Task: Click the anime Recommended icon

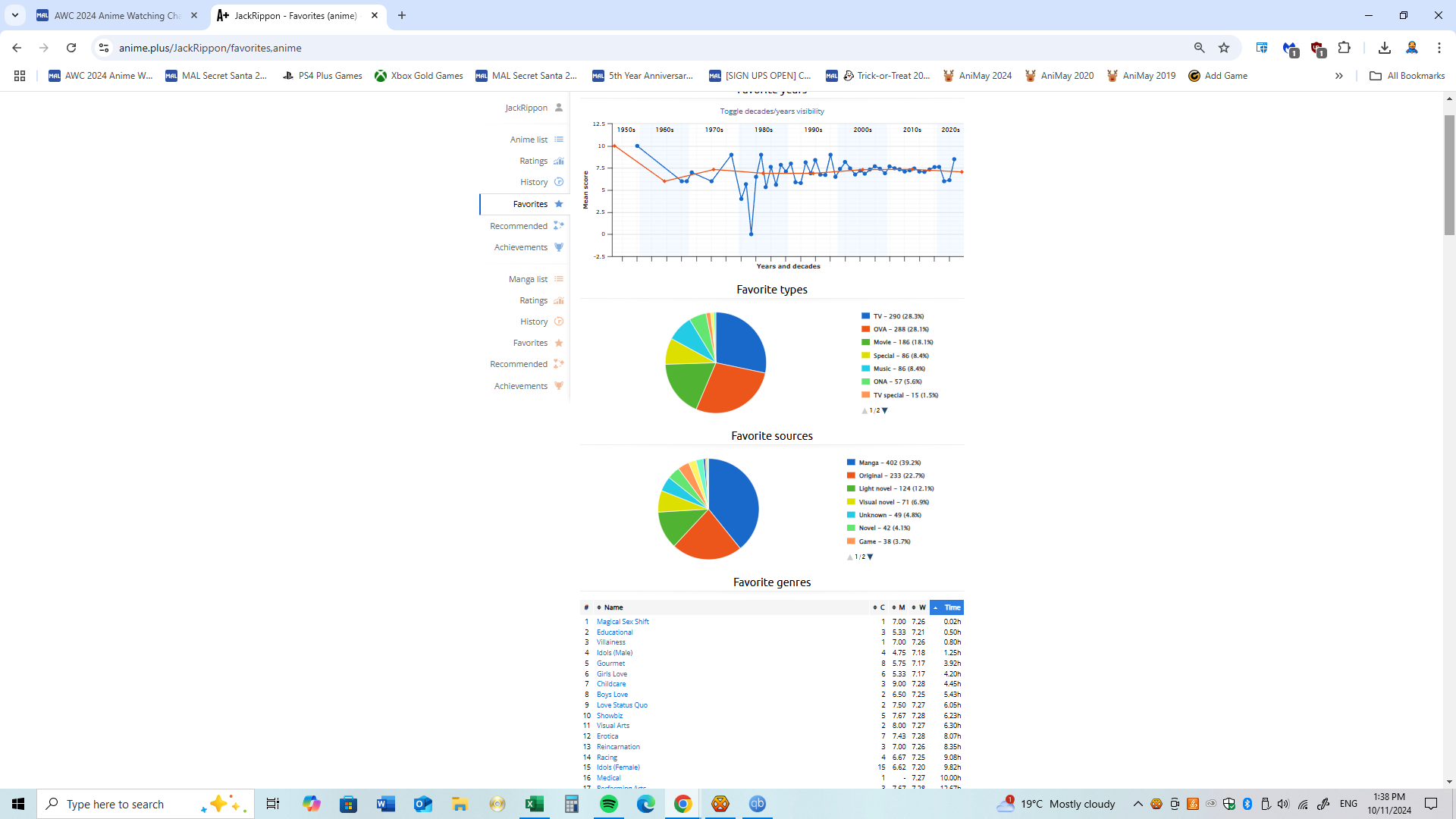Action: (x=559, y=226)
